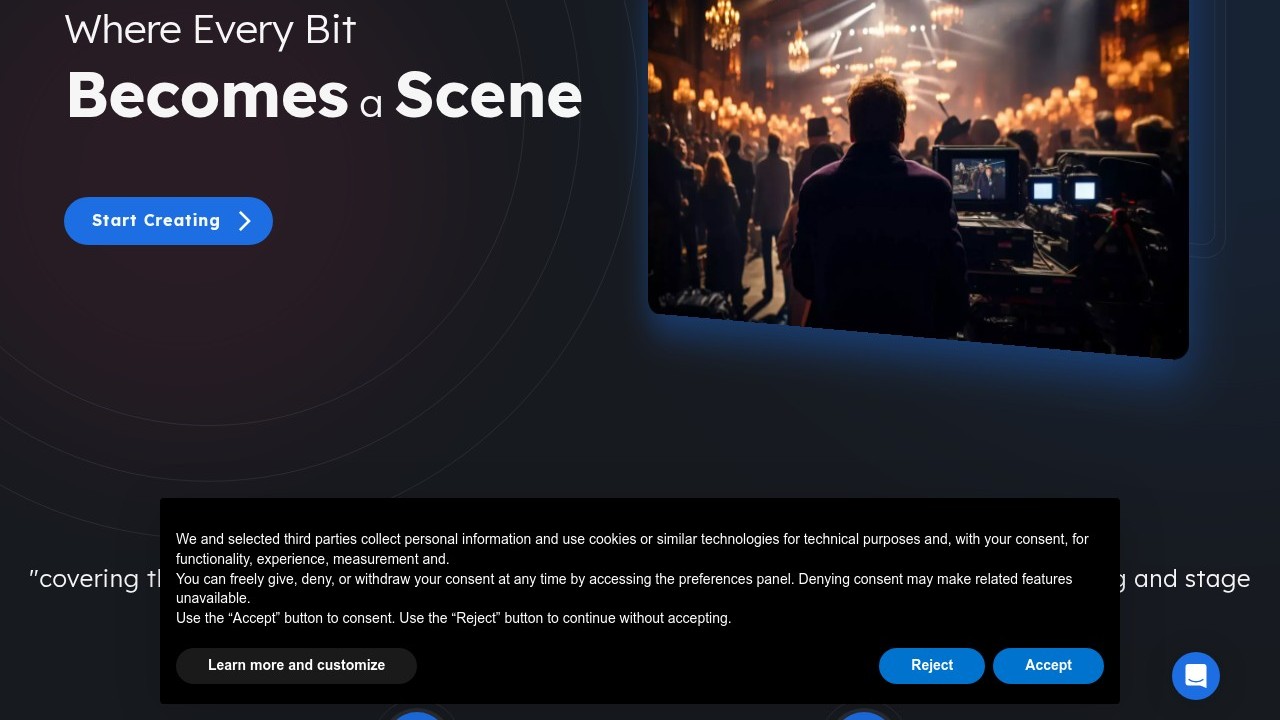Click the bold word 'Scene' in headline

click(488, 95)
